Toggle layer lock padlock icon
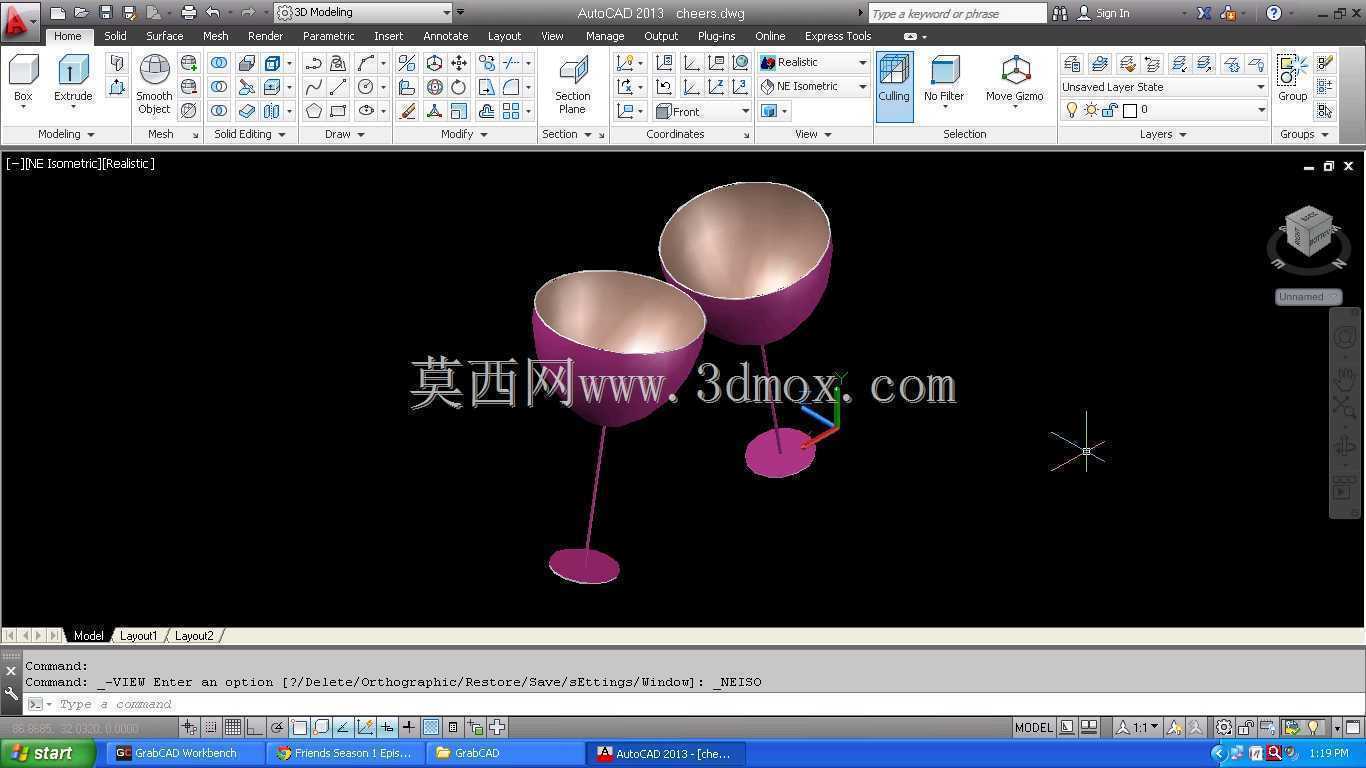The width and height of the screenshot is (1366, 768). click(x=1110, y=110)
